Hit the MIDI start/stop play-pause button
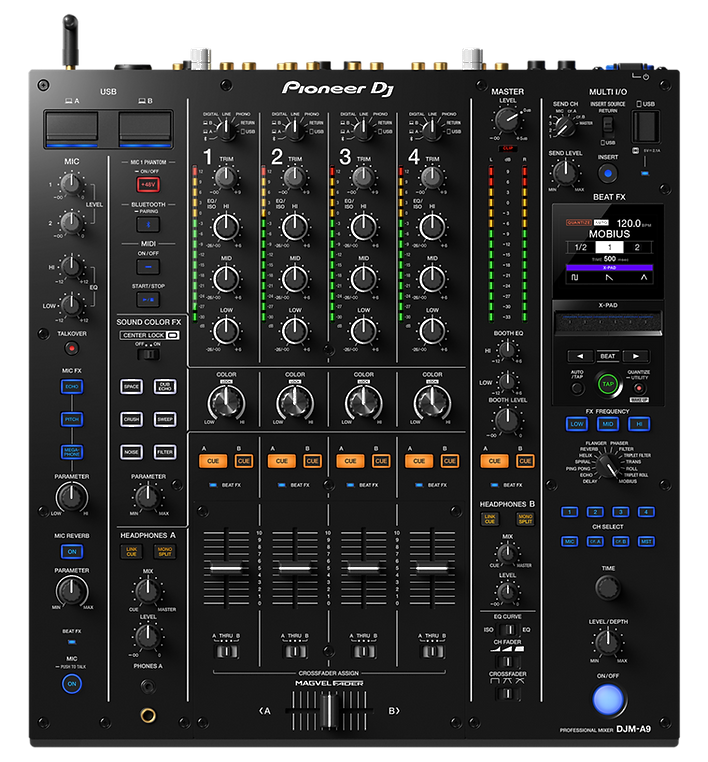 tap(148, 299)
